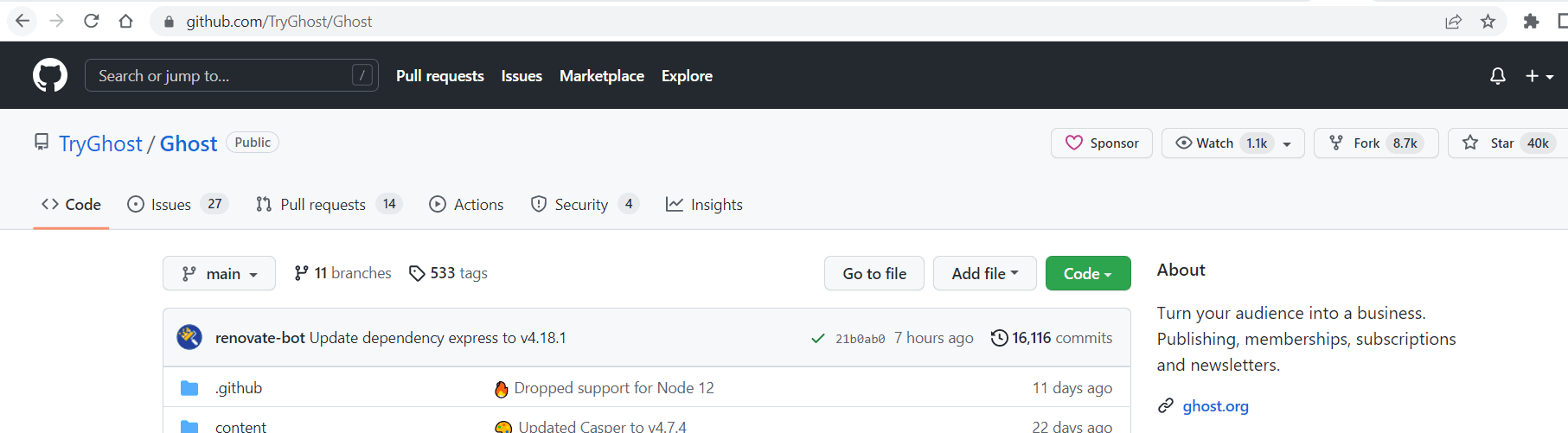Visit the ghost.org link
1568x433 pixels.
[x=1215, y=406]
